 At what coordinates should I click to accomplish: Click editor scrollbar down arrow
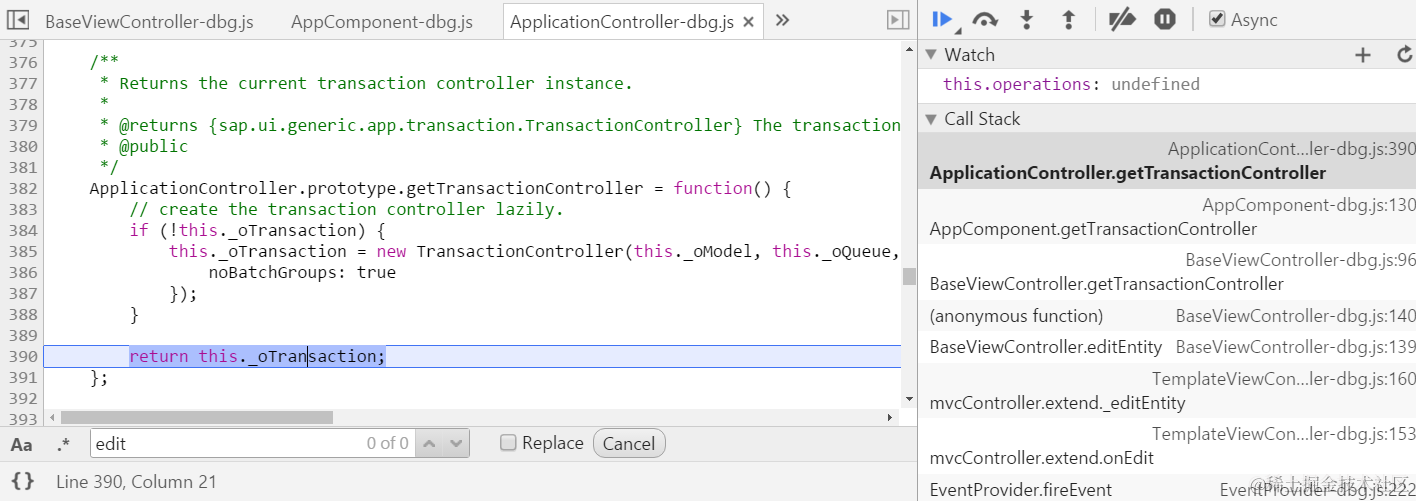tap(909, 399)
